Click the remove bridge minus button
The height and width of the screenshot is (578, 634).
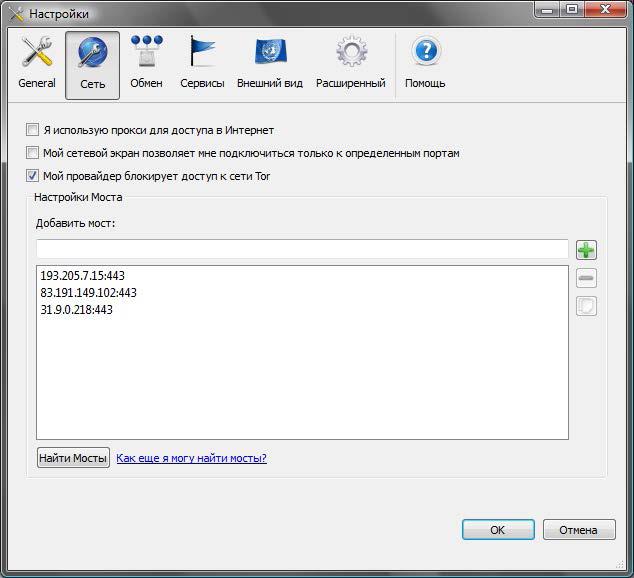click(587, 278)
